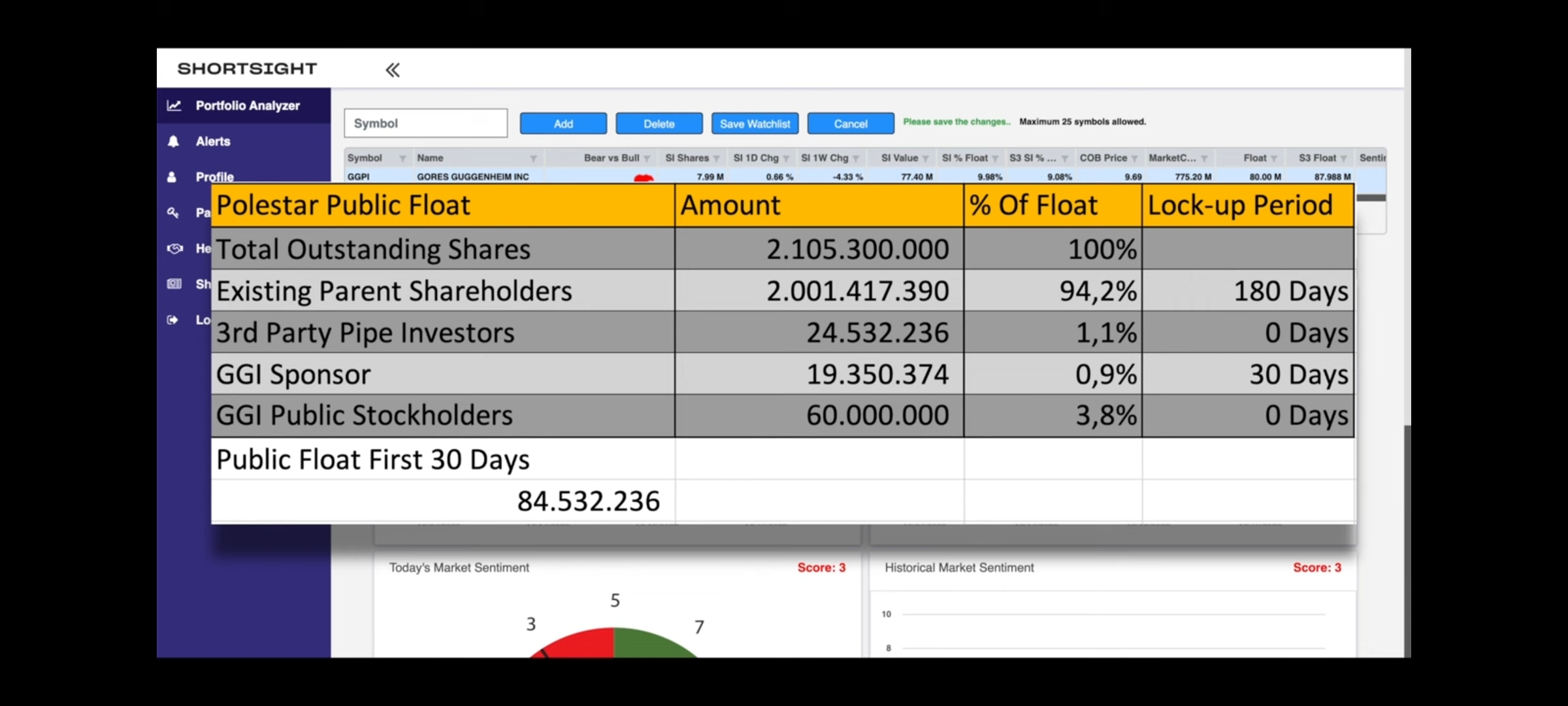1568x706 pixels.
Task: Click the ID card icon in sidebar
Action: 174,284
